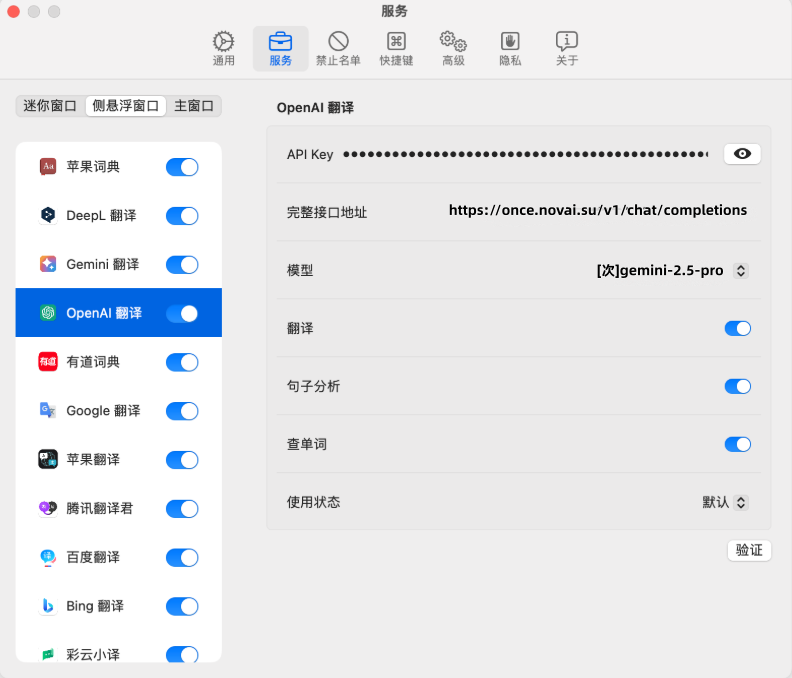This screenshot has width=792, height=678.
Task: Select the 有道词典 service icon
Action: click(x=48, y=362)
